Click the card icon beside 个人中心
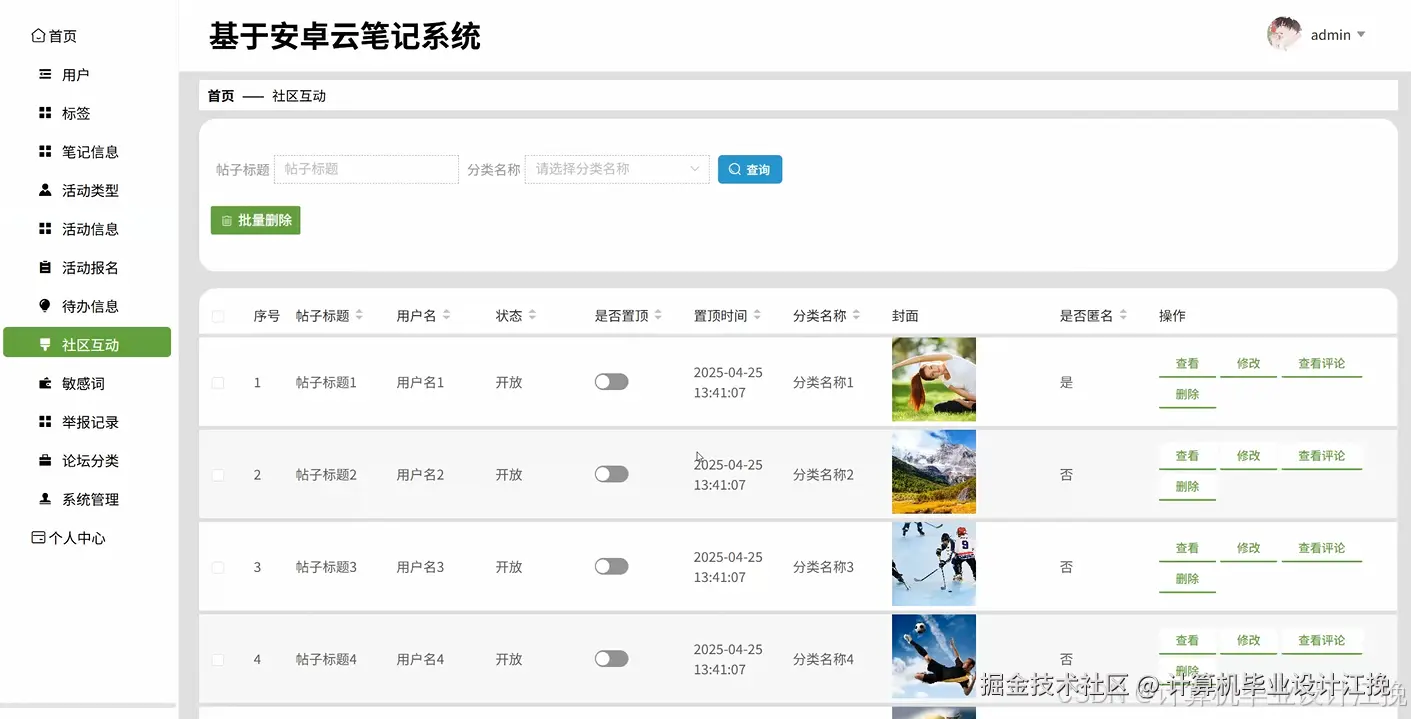The width and height of the screenshot is (1411, 719). tap(38, 537)
